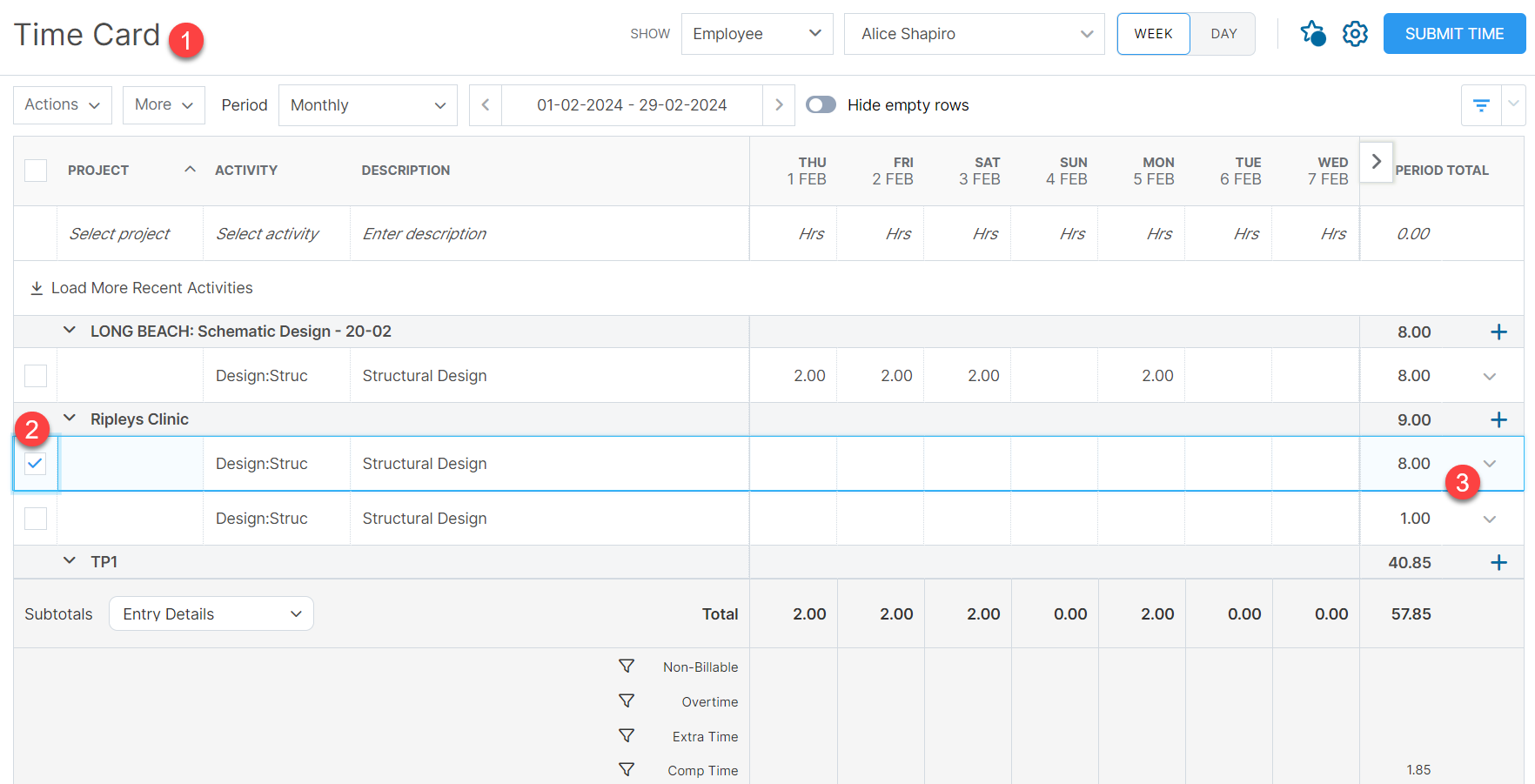
Task: Check the select-all checkbox in header
Action: [x=35, y=171]
